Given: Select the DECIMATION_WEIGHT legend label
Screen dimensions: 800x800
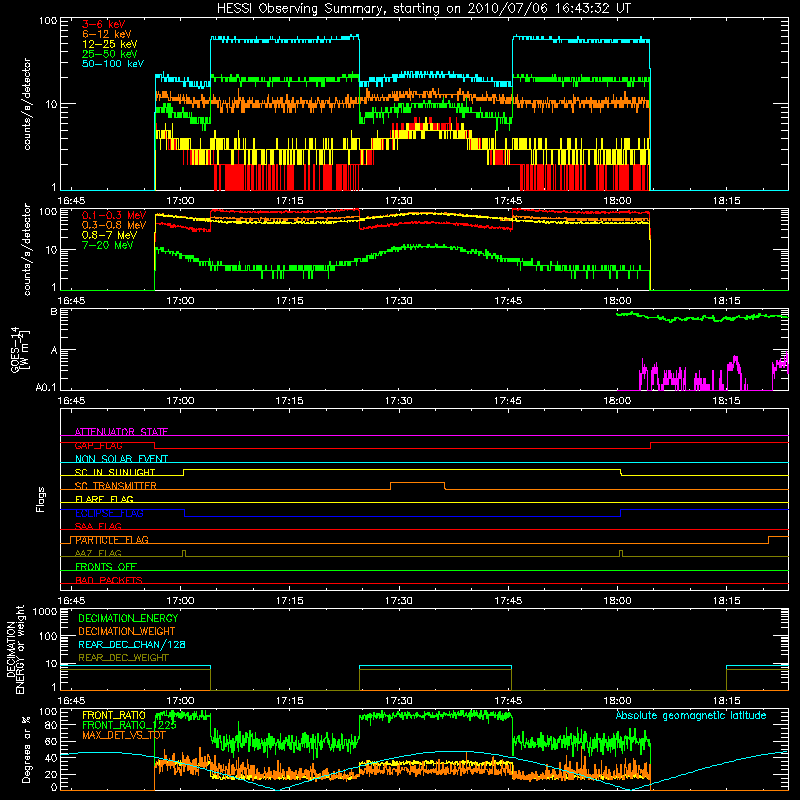Looking at the screenshot, I should [127, 631].
